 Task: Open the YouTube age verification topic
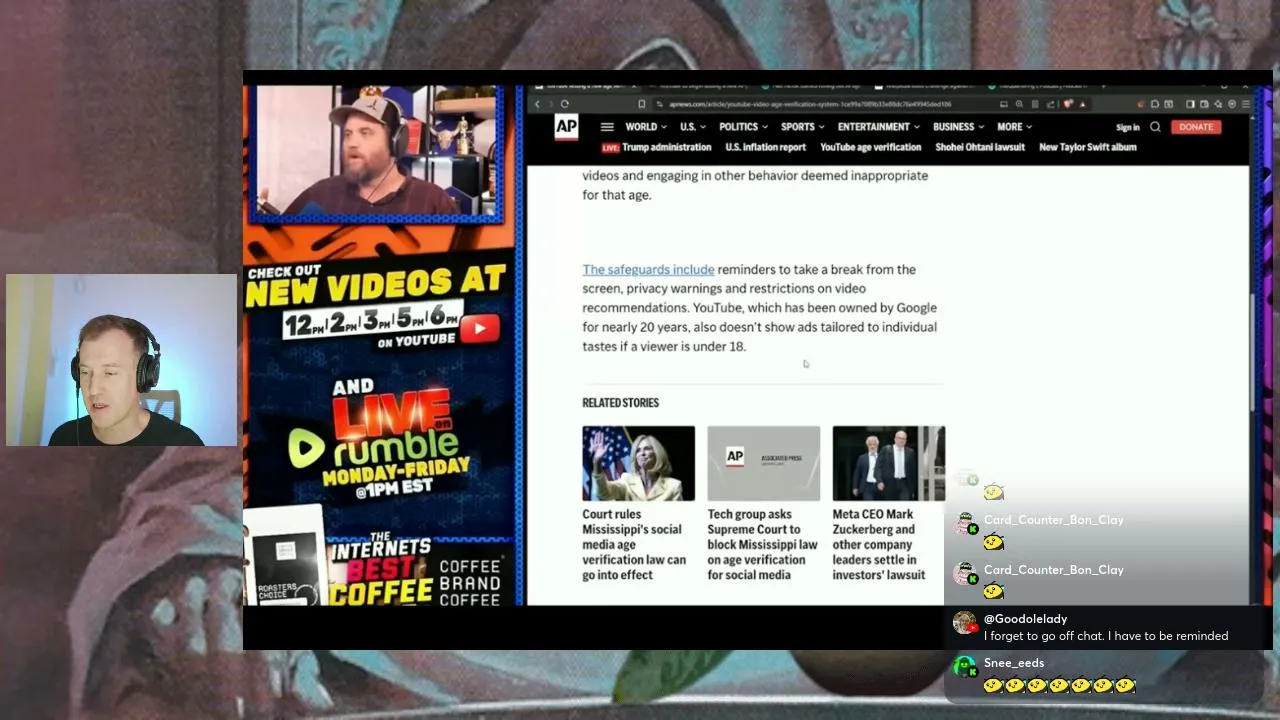tap(870, 147)
